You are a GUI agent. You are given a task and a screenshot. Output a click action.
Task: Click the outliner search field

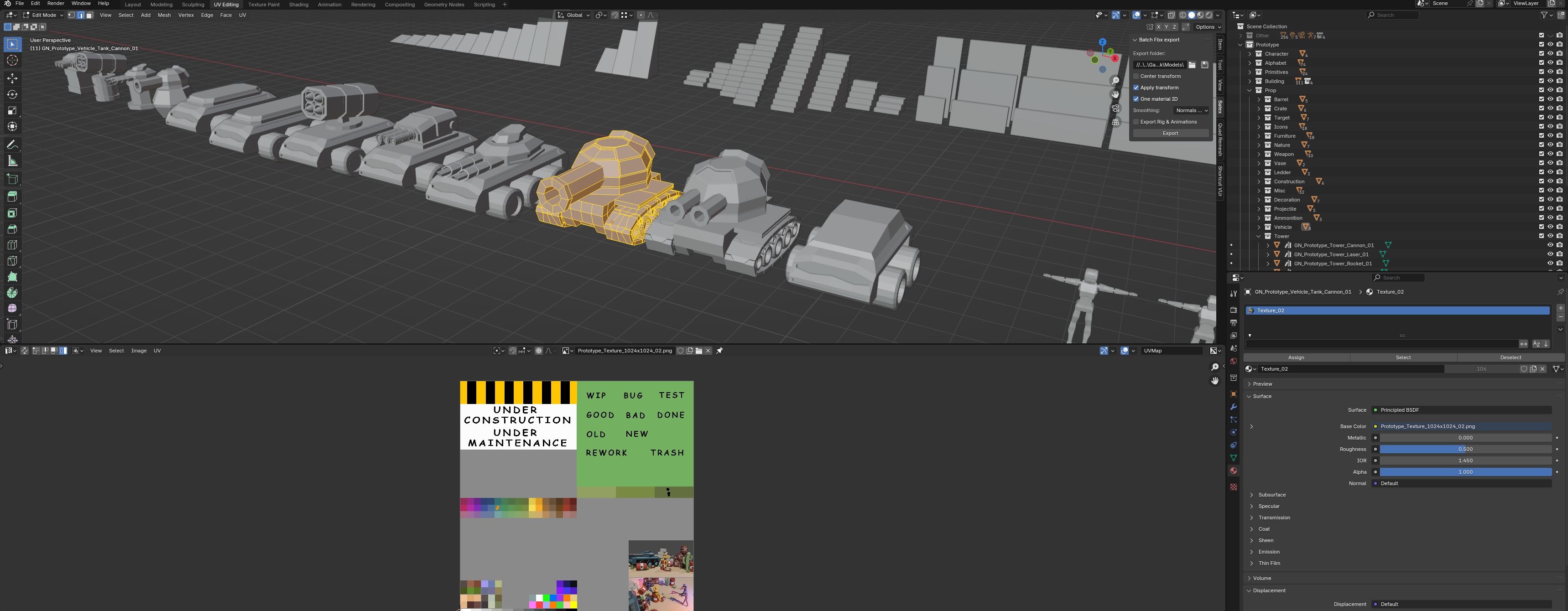[1394, 15]
